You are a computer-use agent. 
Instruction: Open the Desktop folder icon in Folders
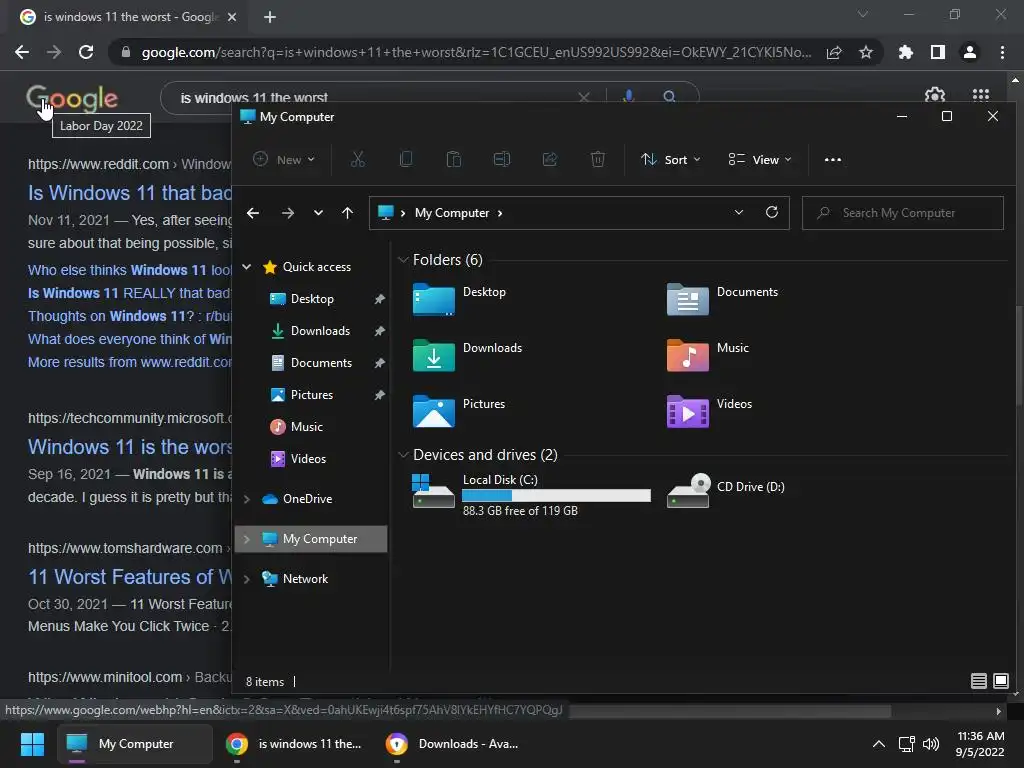tap(434, 300)
